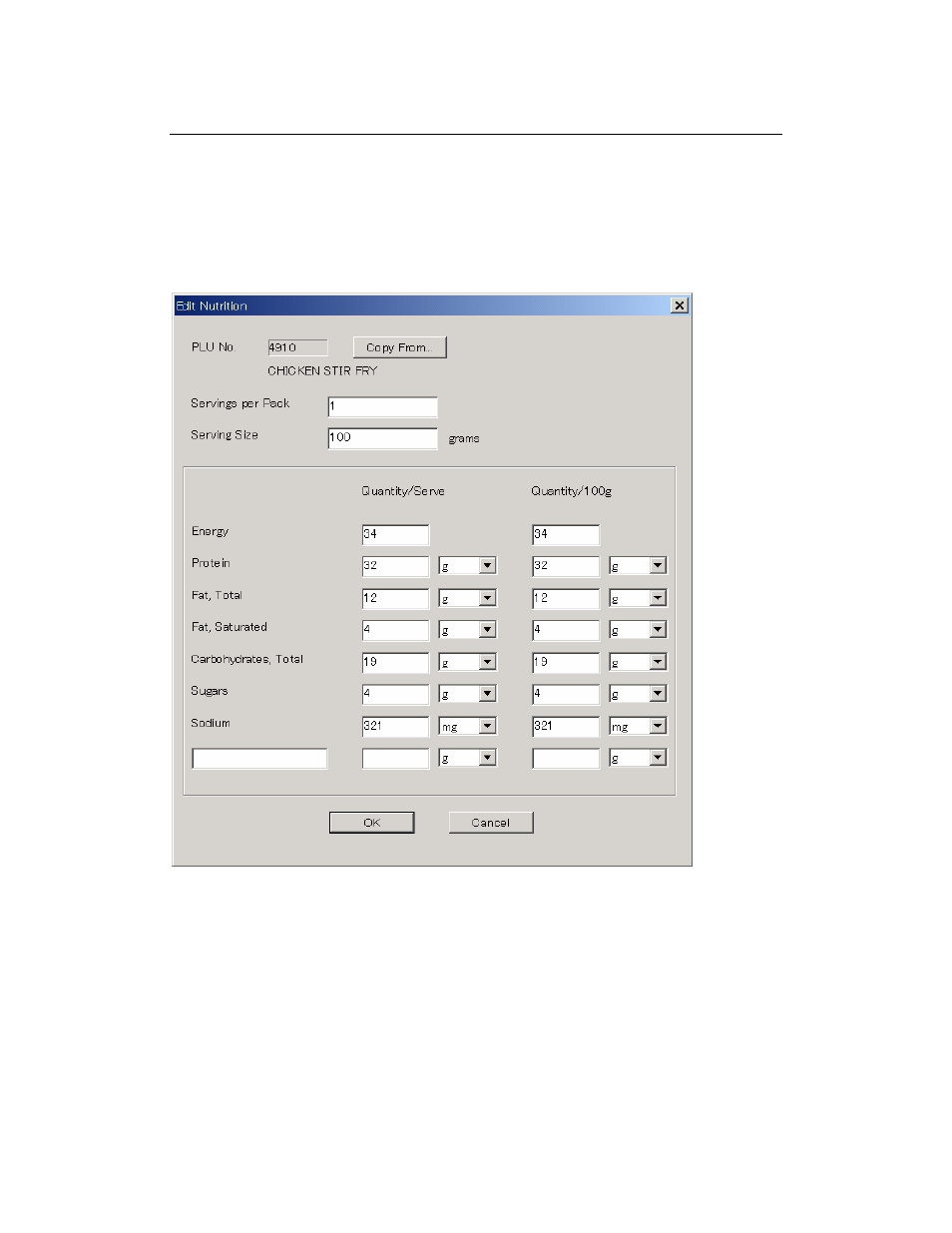Click the Quantity/100g column heading

point(572,491)
